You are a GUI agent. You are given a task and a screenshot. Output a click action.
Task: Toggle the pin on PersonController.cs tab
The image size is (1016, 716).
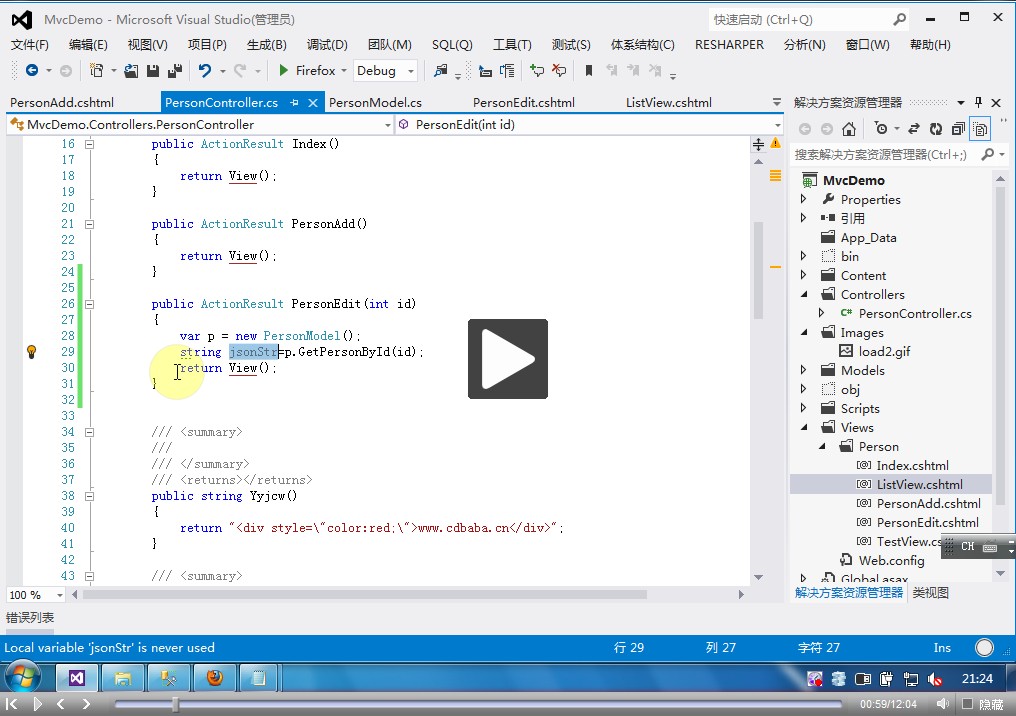(x=296, y=103)
